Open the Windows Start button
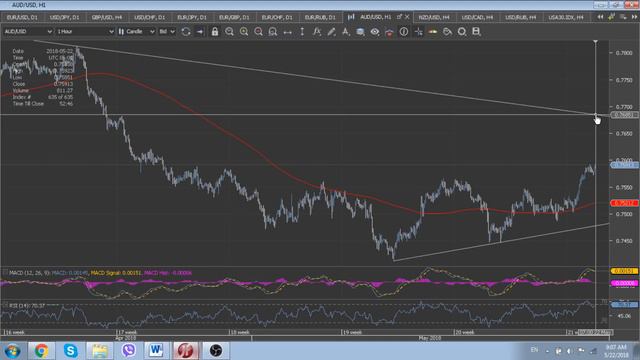Viewport: 640px width, 360px height. point(12,351)
